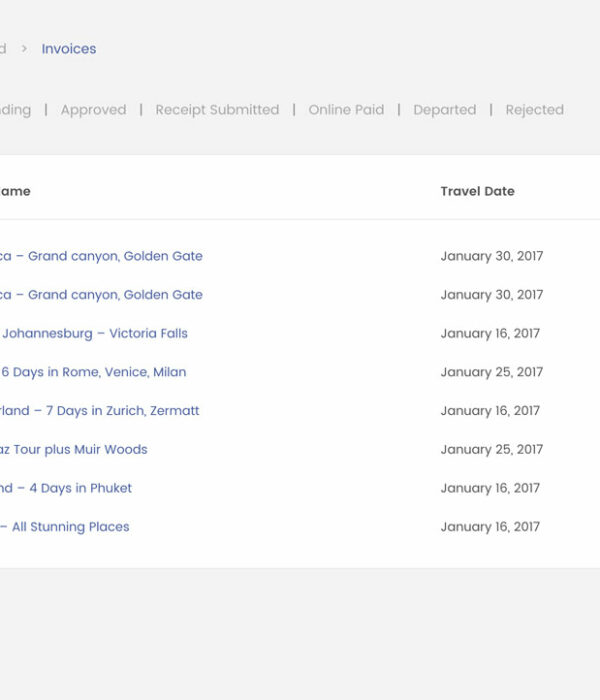Image resolution: width=600 pixels, height=700 pixels.
Task: Click the 7 Days in Zurich, Zermatt link
Action: (x=100, y=411)
